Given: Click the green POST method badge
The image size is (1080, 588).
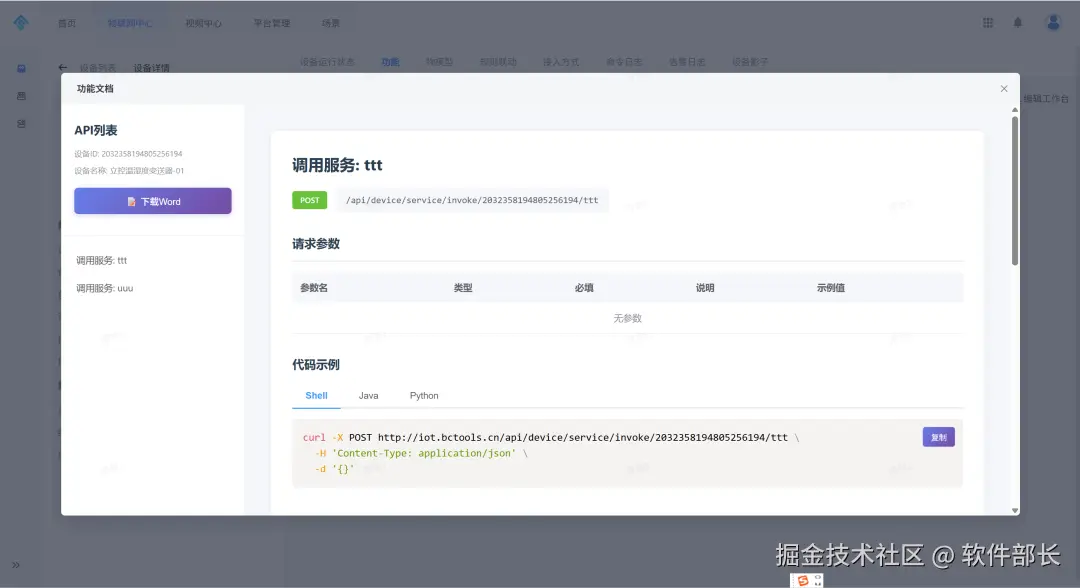Looking at the screenshot, I should pos(309,199).
